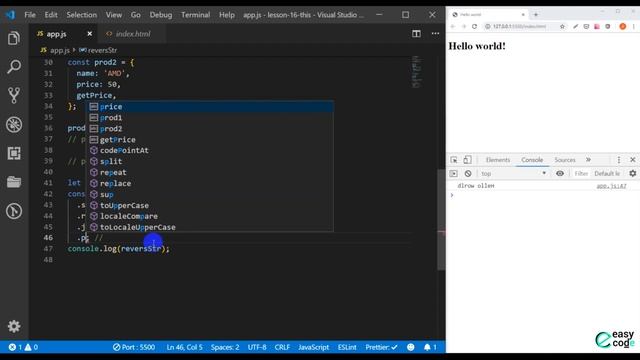Expand more DevTools tabs chevron
The image size is (640, 360).
pyautogui.click(x=588, y=160)
